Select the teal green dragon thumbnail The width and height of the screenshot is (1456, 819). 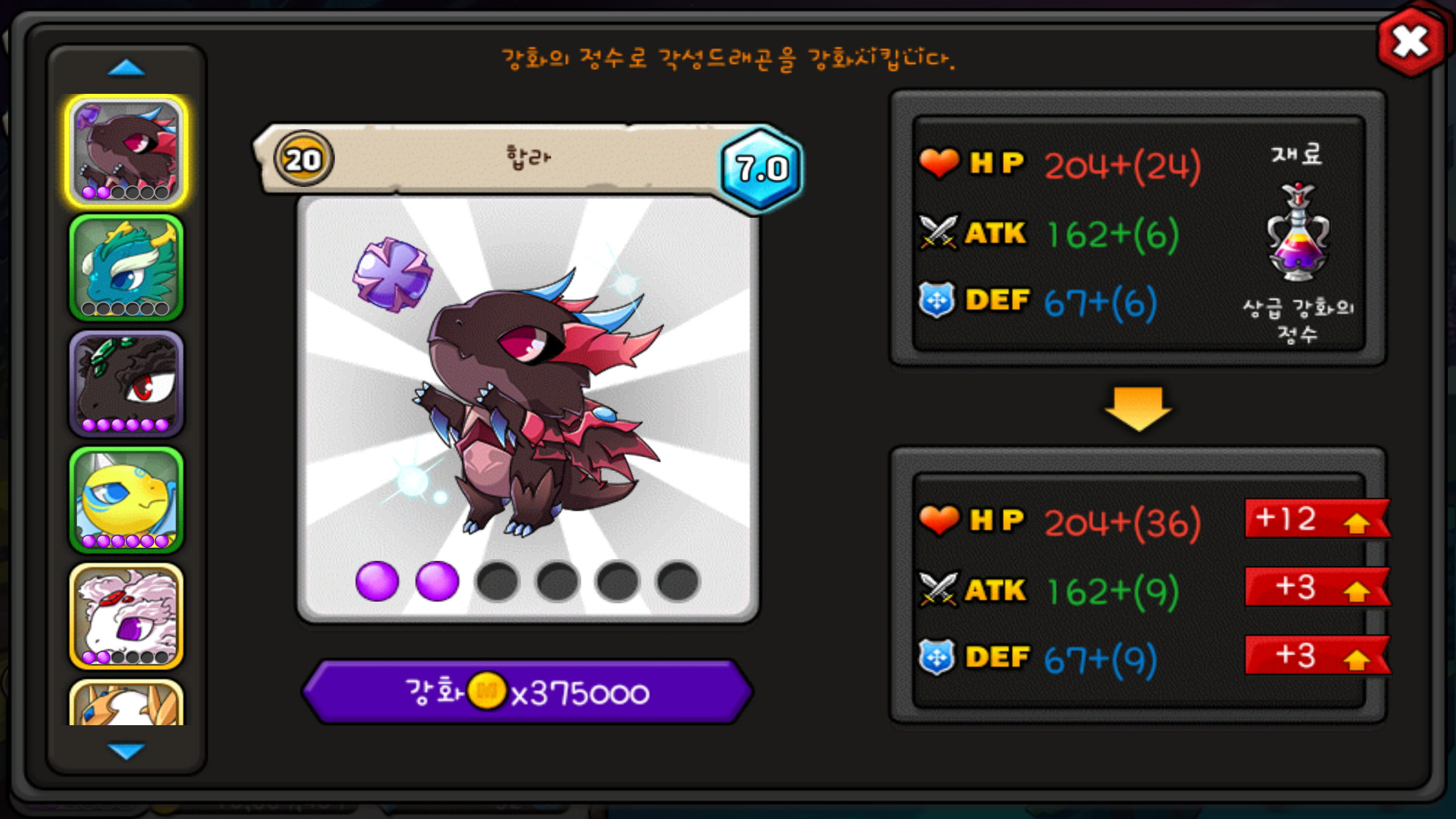click(126, 268)
